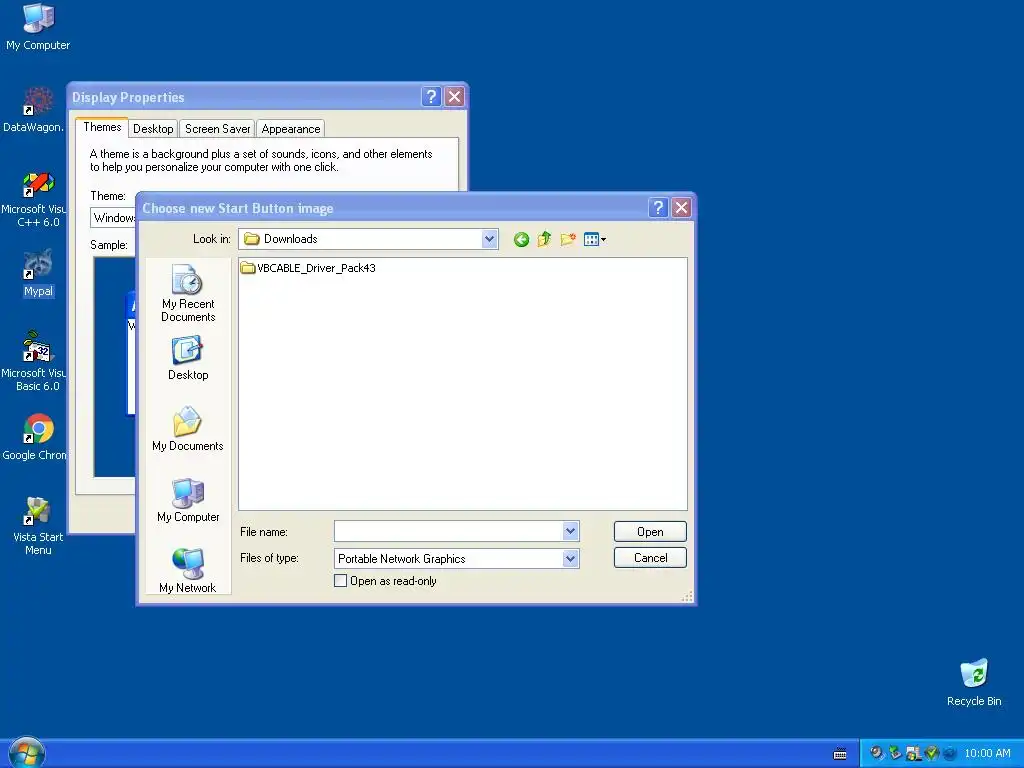The width and height of the screenshot is (1024, 768).
Task: Close the Choose new Start Button image dialog
Action: [x=681, y=208]
